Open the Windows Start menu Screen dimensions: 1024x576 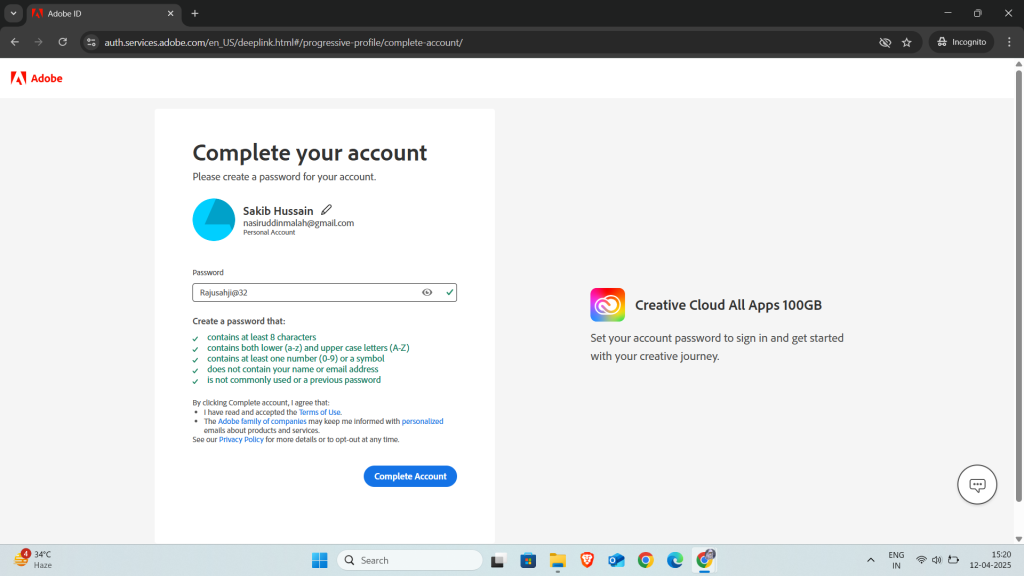click(319, 560)
